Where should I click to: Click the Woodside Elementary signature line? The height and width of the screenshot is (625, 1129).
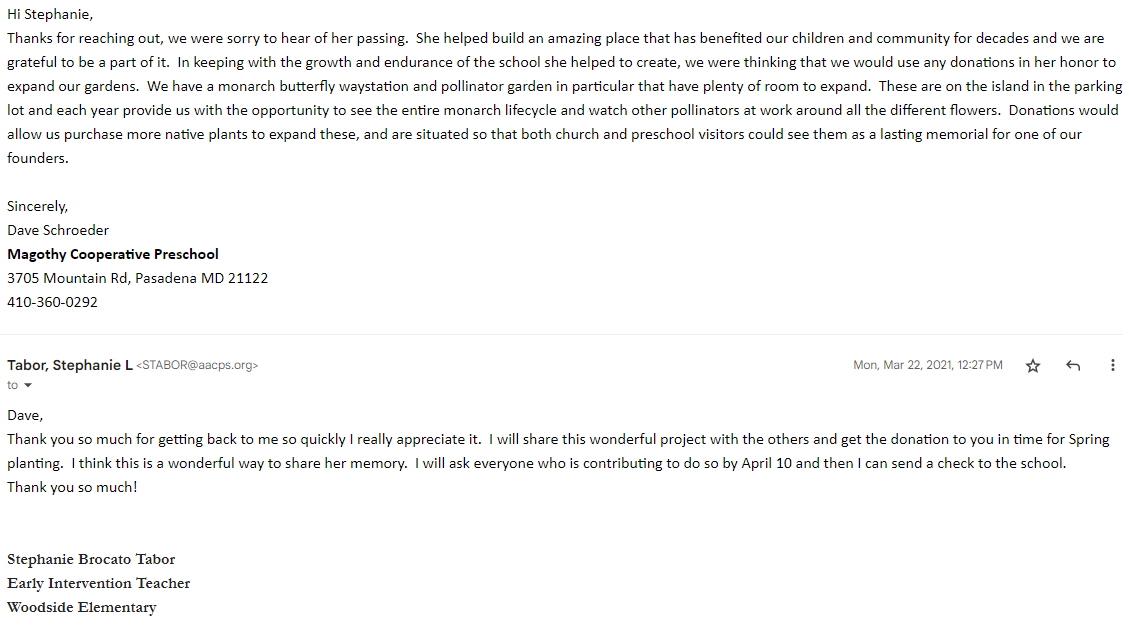coord(81,607)
